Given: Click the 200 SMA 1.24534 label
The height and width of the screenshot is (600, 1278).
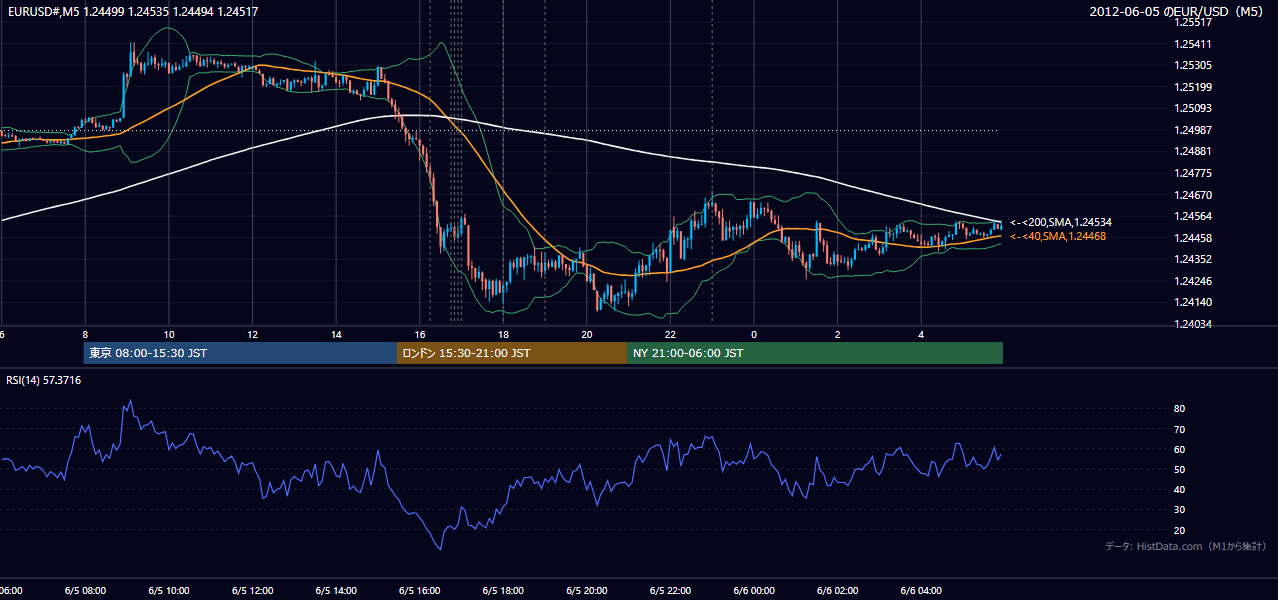Looking at the screenshot, I should coord(1061,222).
